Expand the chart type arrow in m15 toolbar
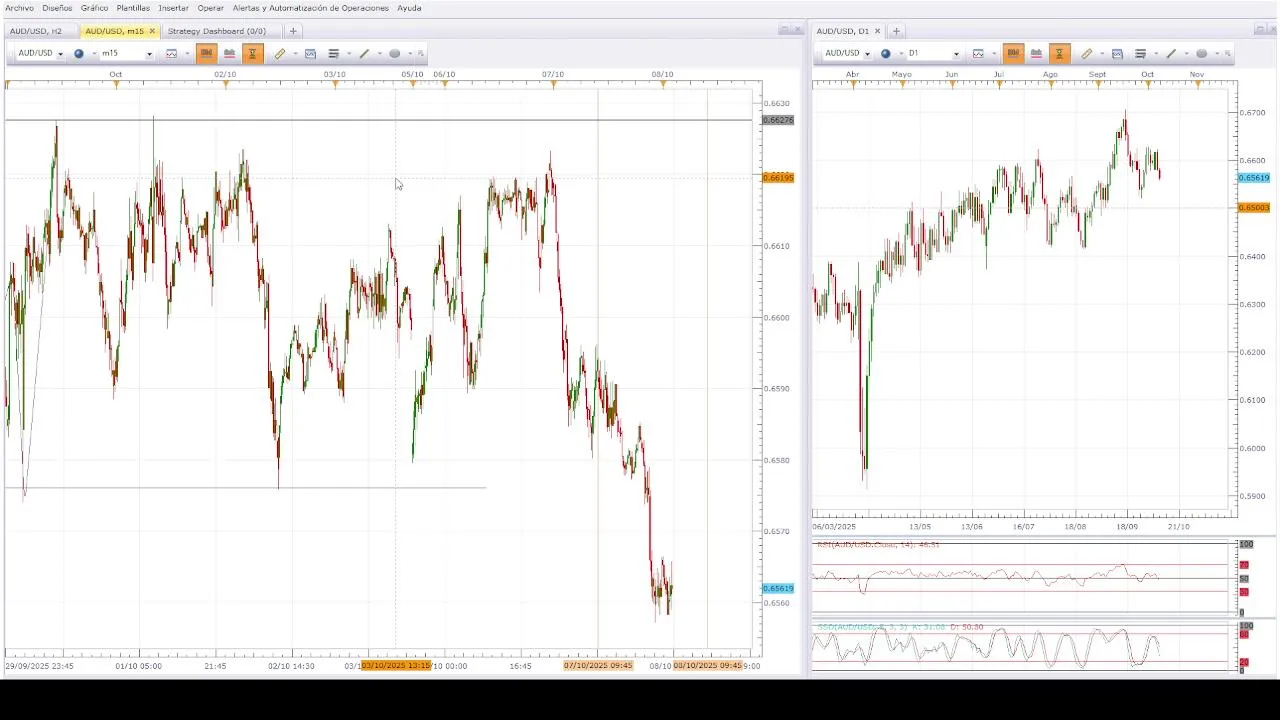 point(186,54)
